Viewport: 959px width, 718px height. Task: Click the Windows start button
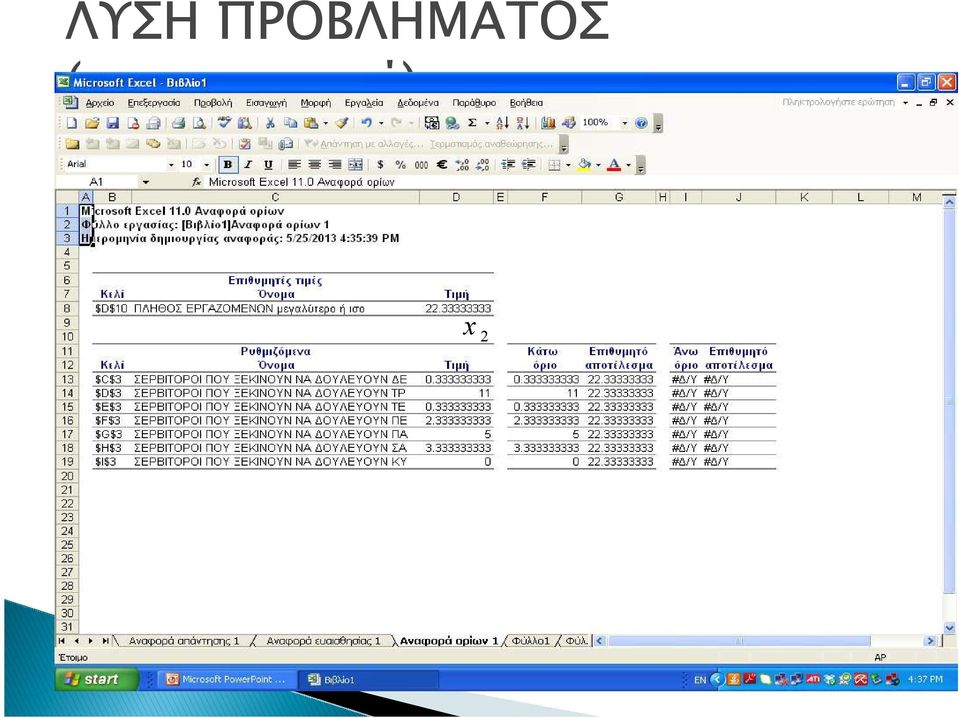coord(97,679)
